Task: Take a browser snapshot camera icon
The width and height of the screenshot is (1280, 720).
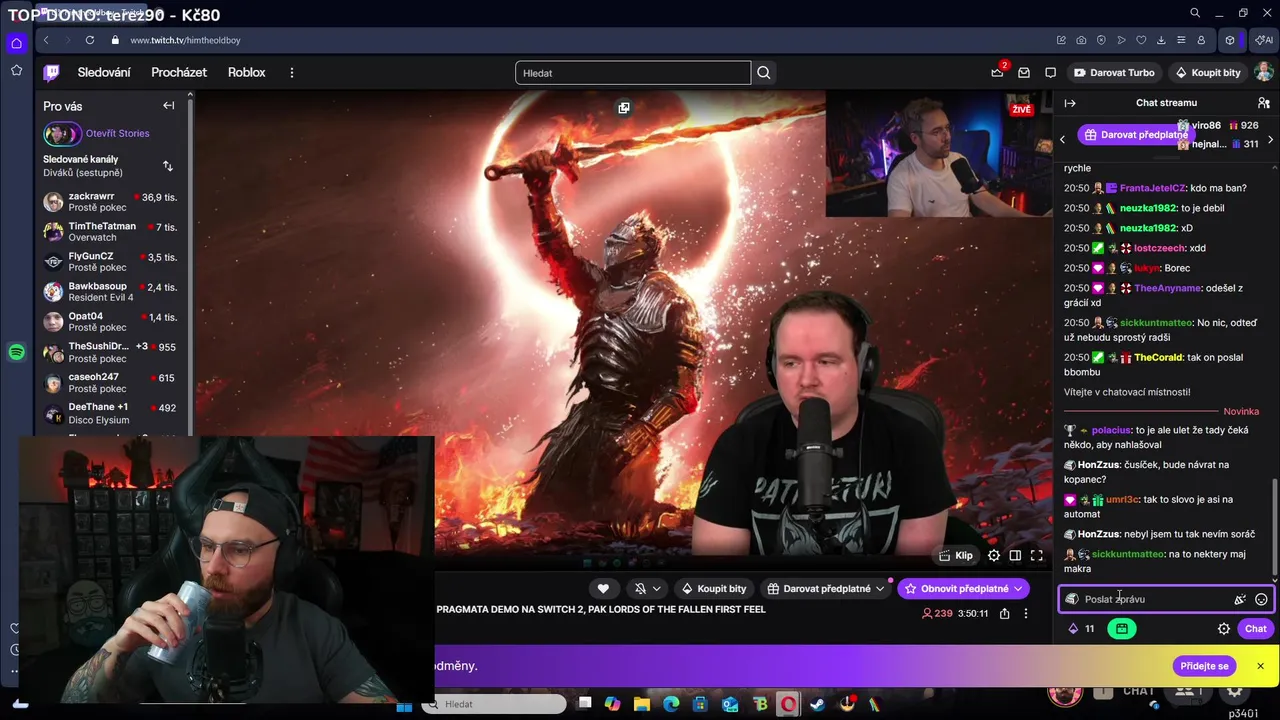Action: 1081,40
